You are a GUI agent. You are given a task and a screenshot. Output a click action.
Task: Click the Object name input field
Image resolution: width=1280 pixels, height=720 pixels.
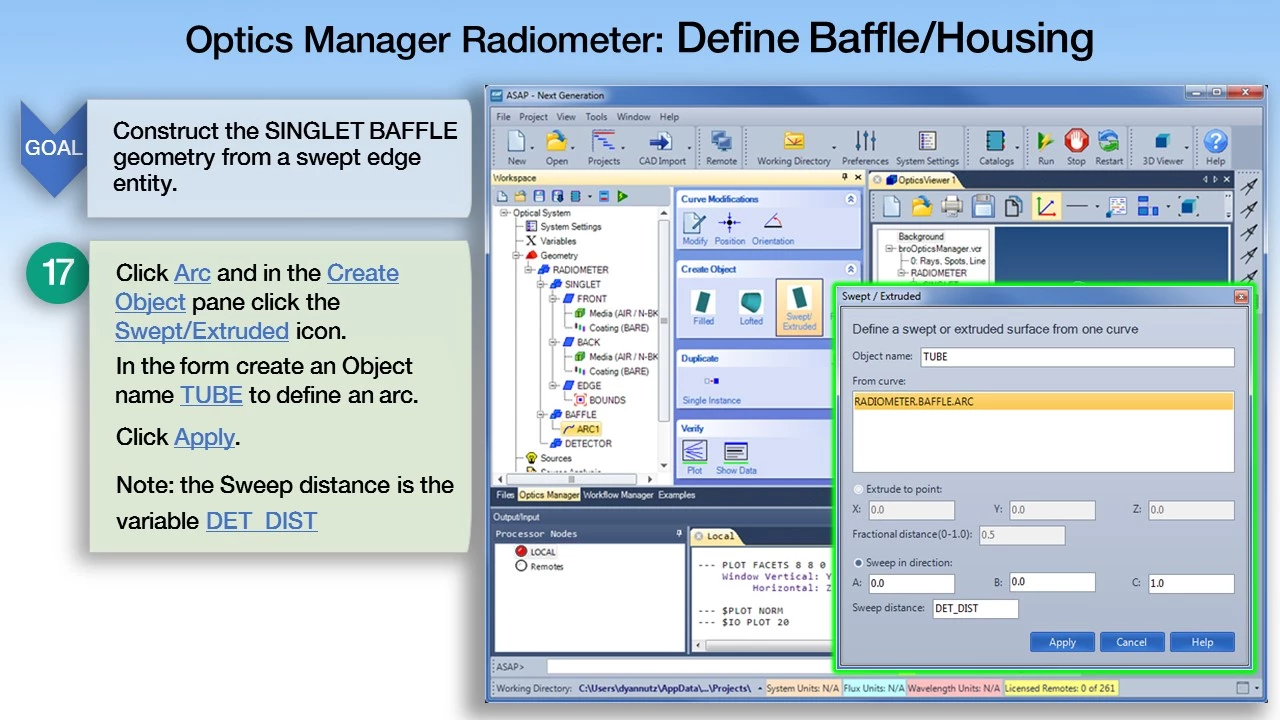(1075, 357)
